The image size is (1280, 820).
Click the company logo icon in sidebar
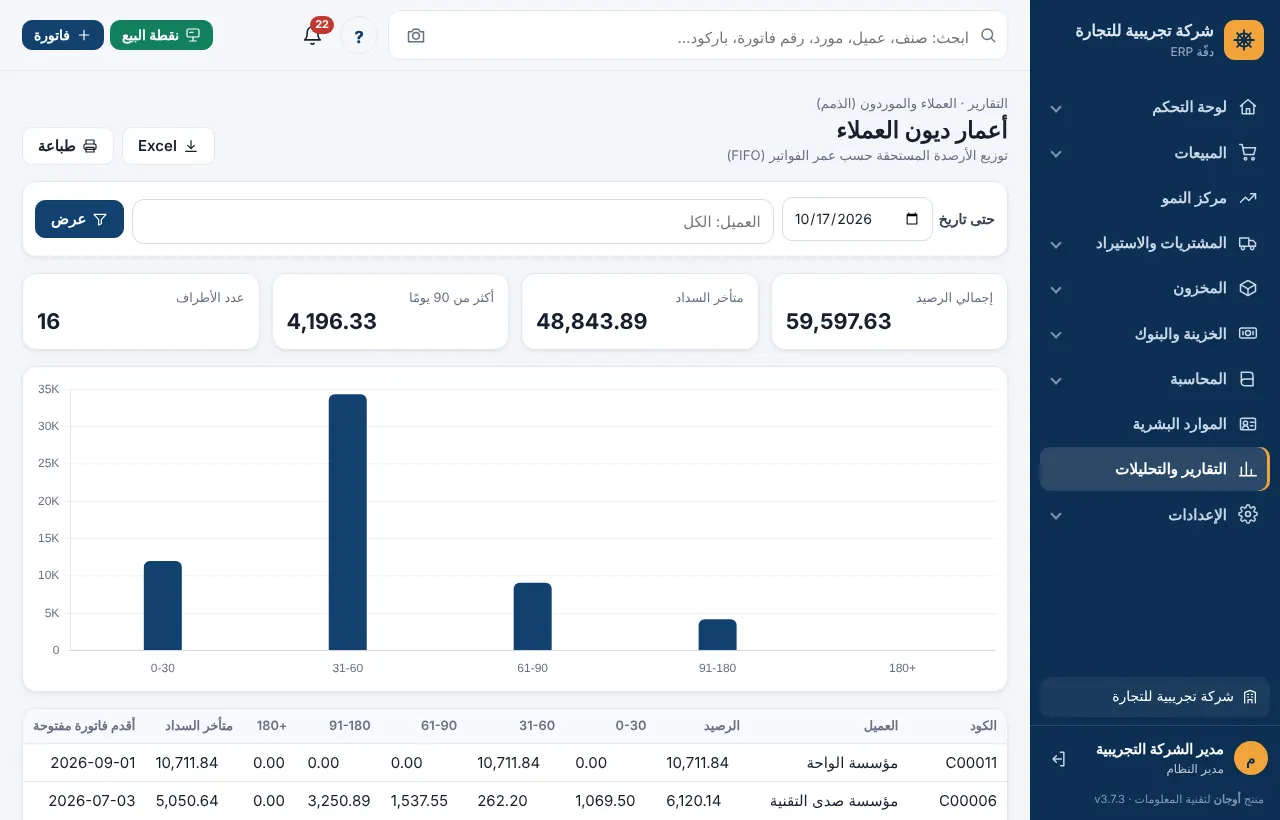tap(1244, 40)
